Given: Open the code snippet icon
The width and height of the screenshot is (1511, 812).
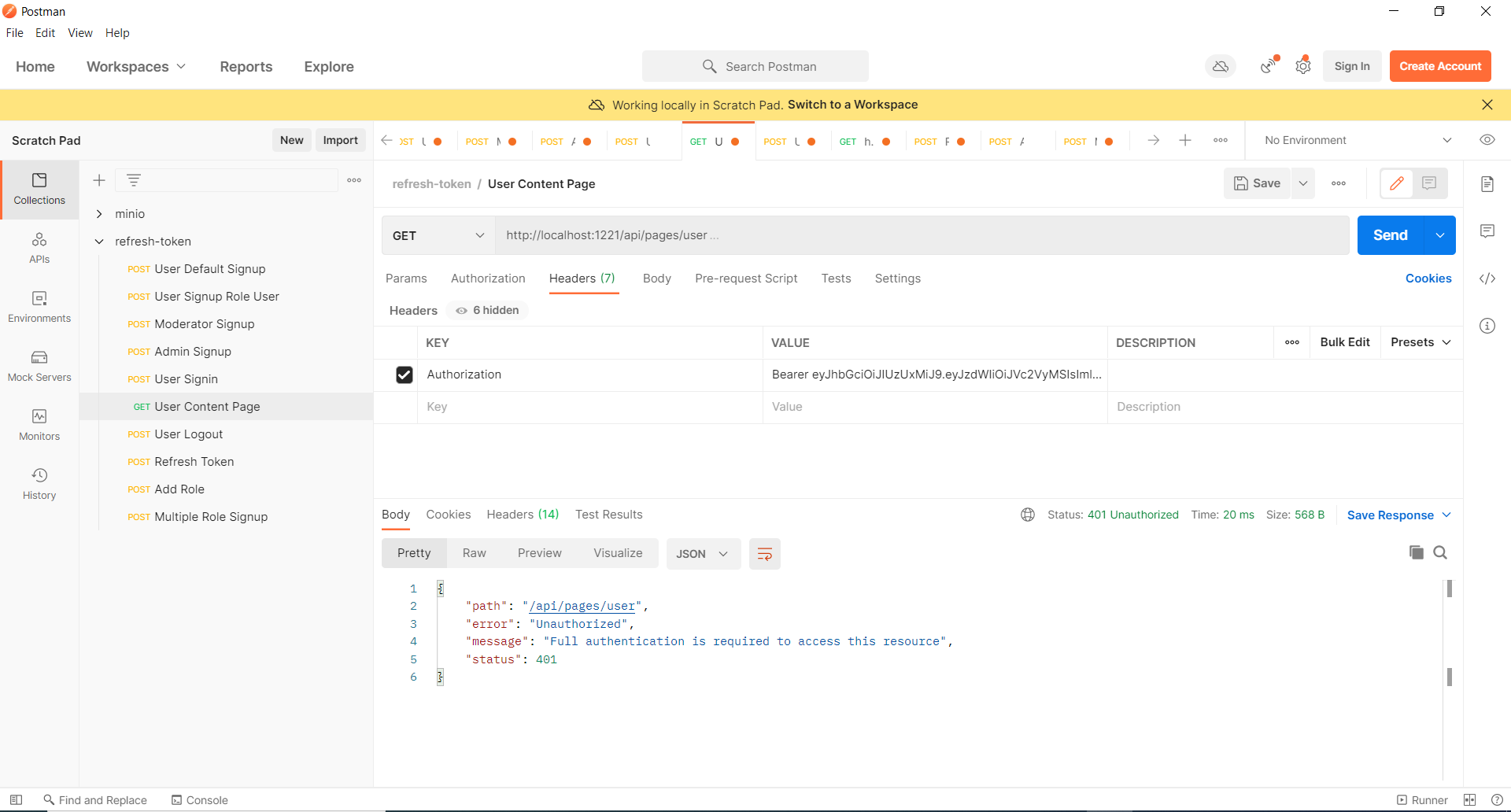Looking at the screenshot, I should point(1487,279).
